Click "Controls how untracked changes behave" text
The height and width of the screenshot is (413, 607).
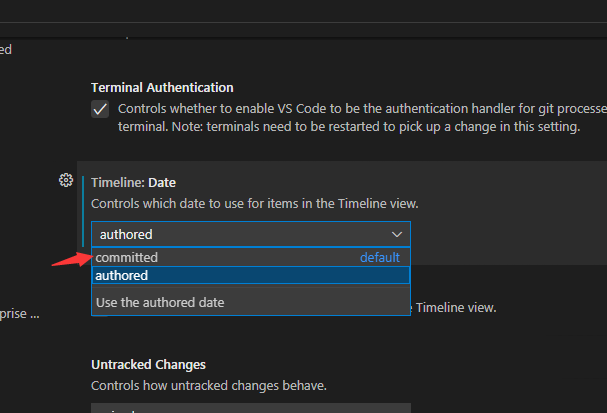[x=208, y=385]
